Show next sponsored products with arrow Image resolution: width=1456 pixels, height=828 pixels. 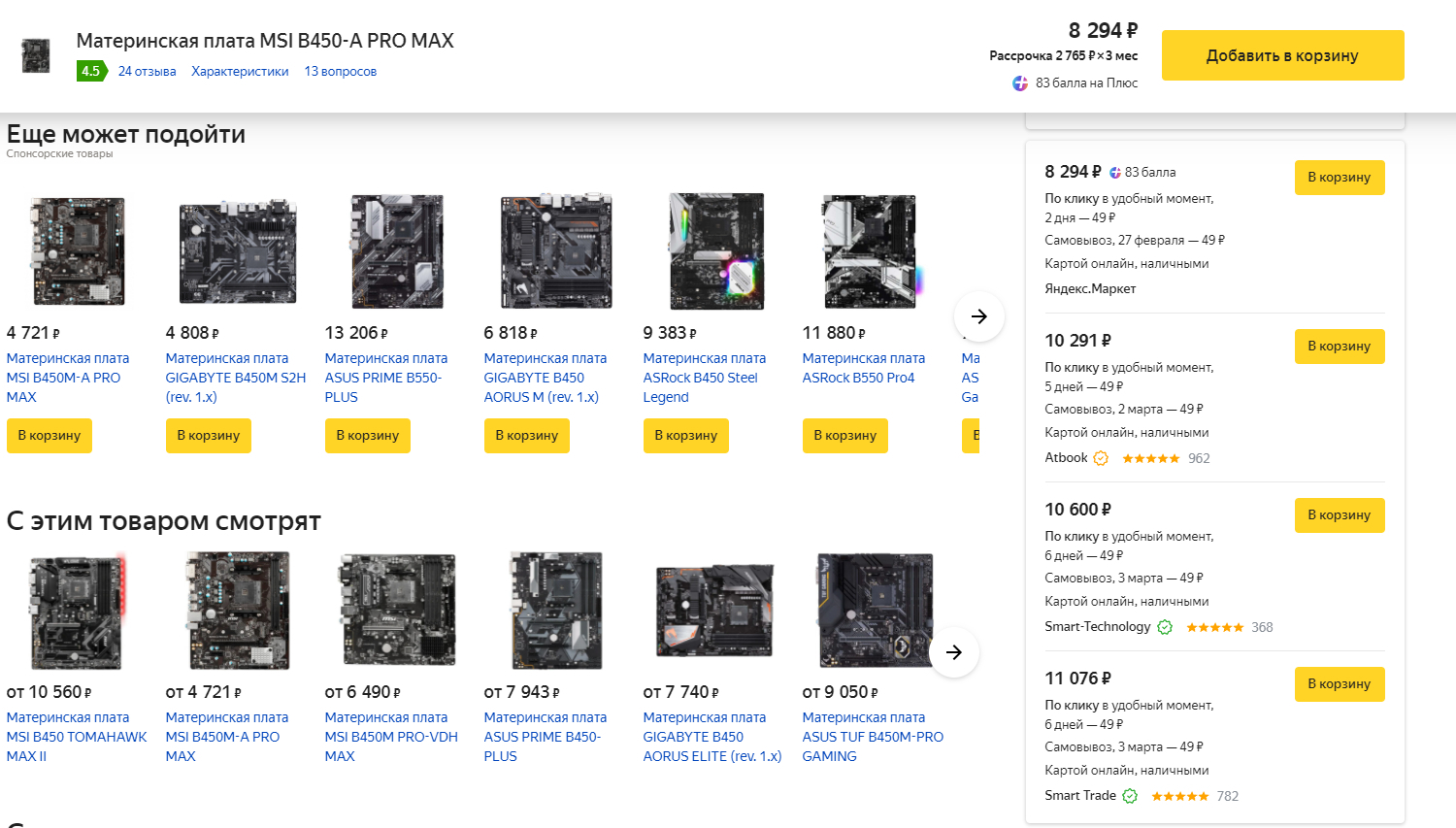[x=978, y=316]
